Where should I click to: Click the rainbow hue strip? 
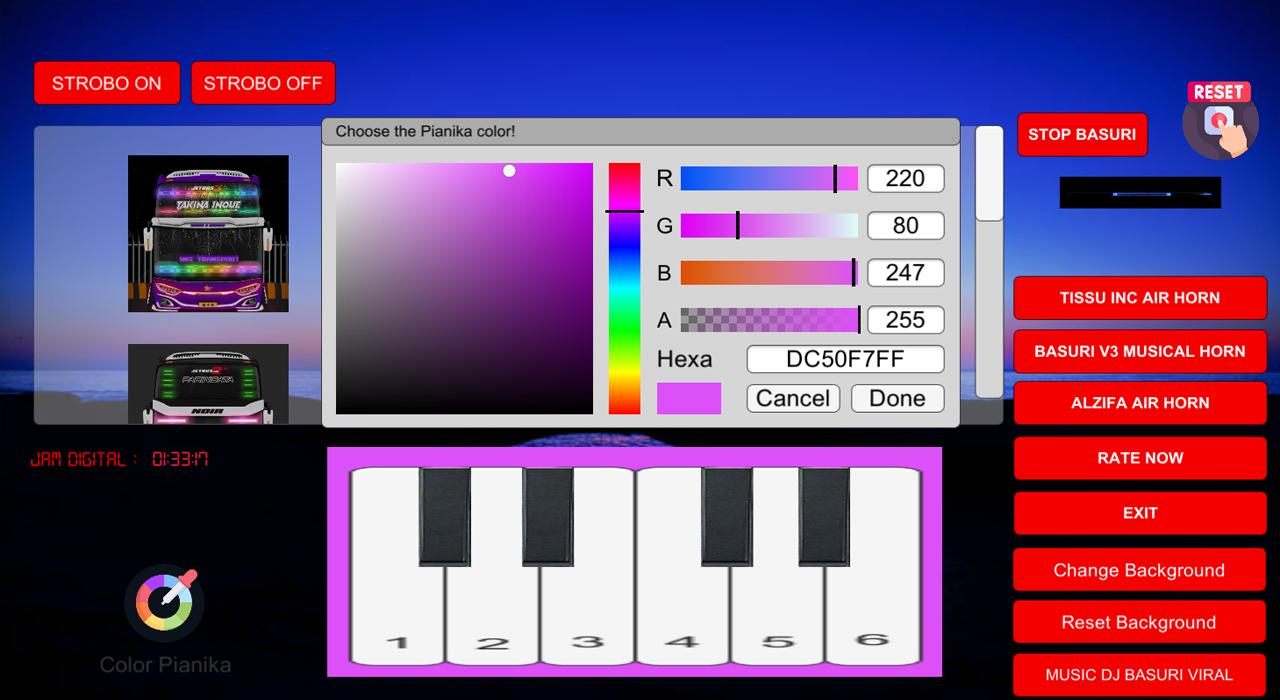click(624, 288)
